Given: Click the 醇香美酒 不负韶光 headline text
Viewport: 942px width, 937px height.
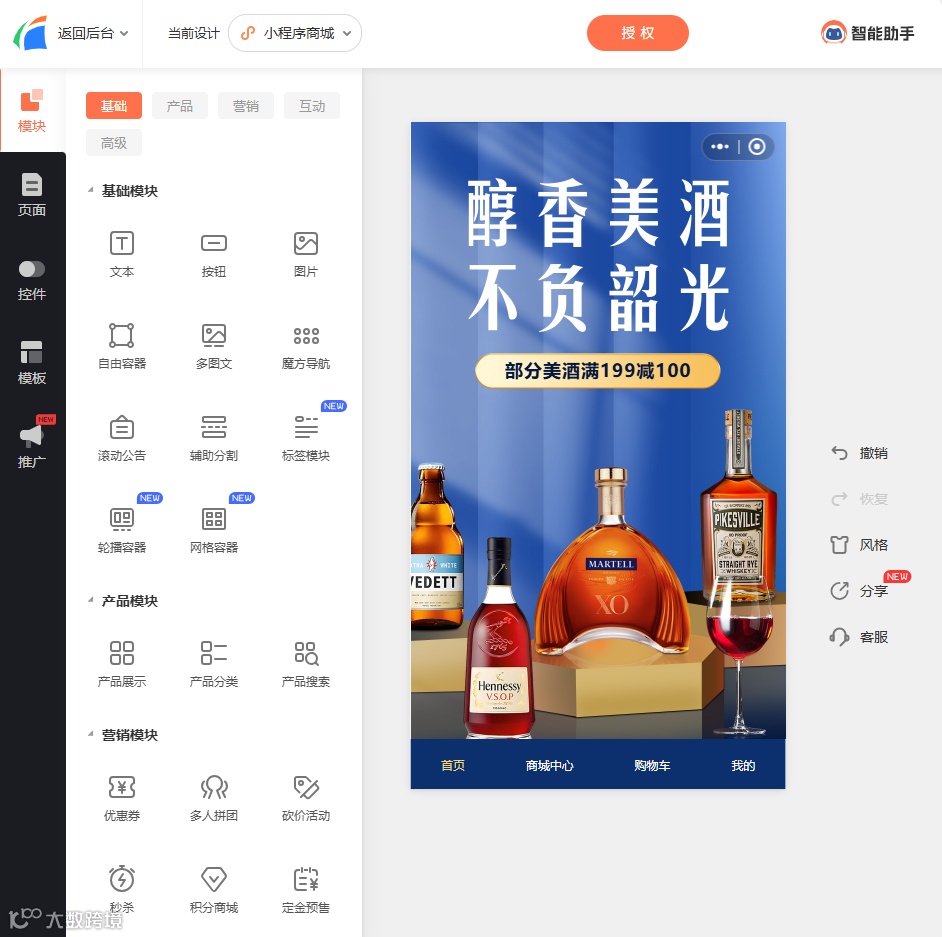Looking at the screenshot, I should click(x=598, y=255).
